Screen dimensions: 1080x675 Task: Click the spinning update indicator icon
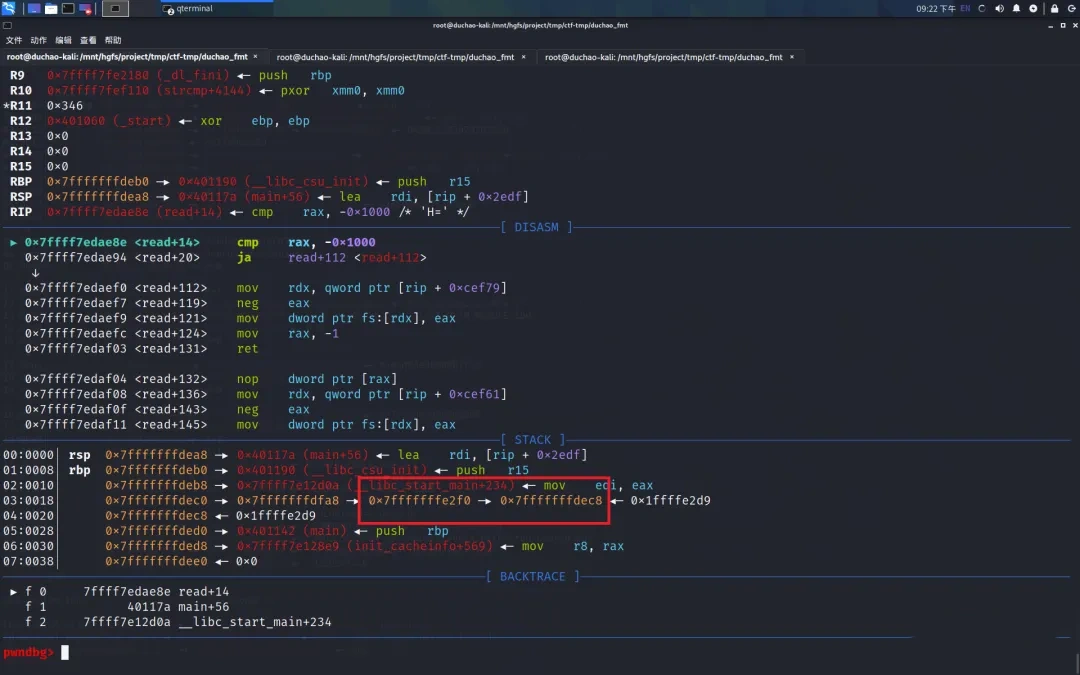(982, 8)
